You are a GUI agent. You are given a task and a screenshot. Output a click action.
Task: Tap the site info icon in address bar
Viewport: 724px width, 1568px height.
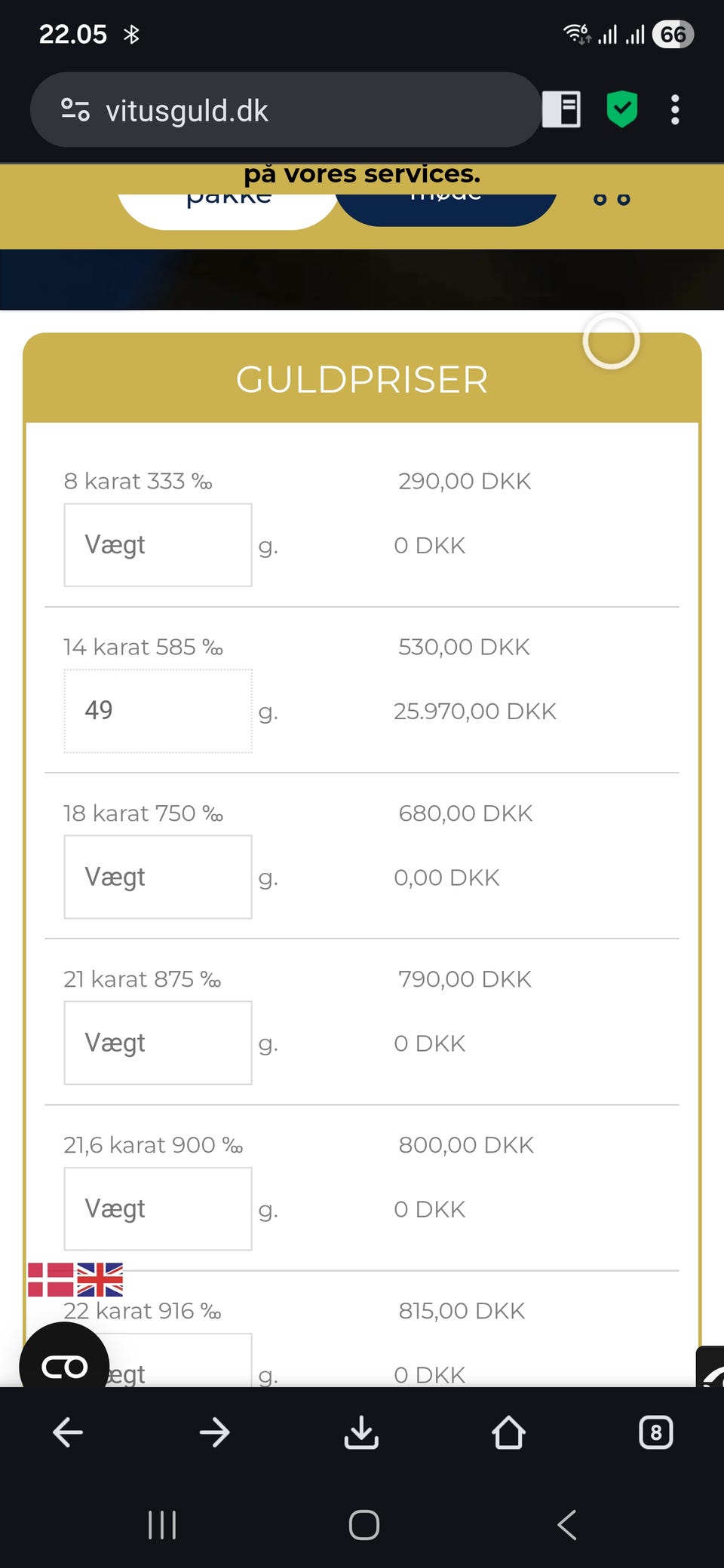75,110
